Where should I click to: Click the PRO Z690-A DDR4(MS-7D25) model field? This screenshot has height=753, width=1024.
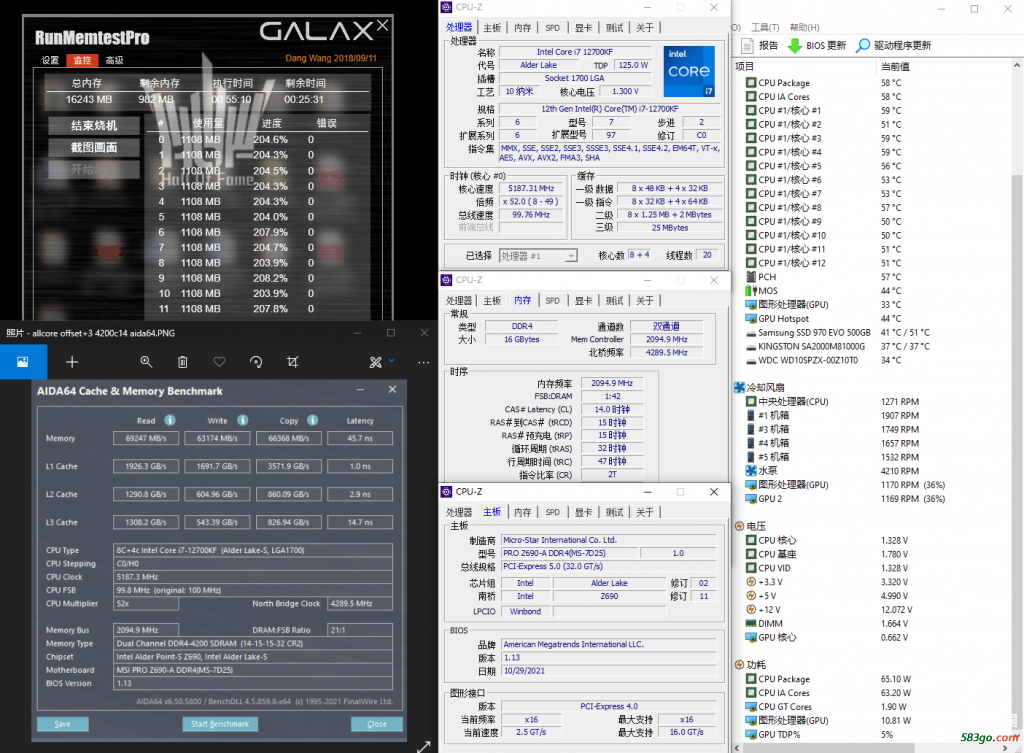(x=568, y=553)
